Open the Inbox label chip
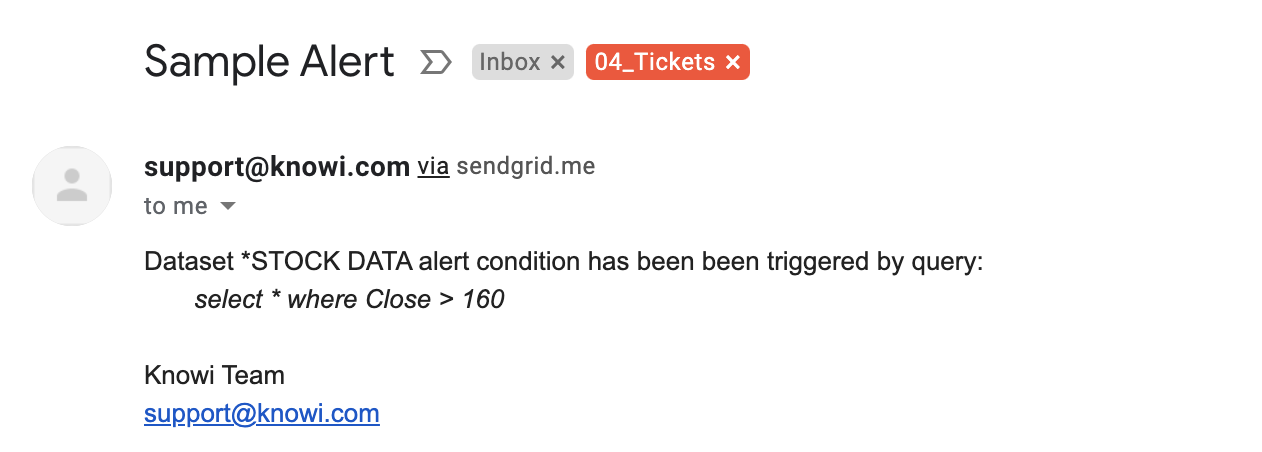 (509, 63)
